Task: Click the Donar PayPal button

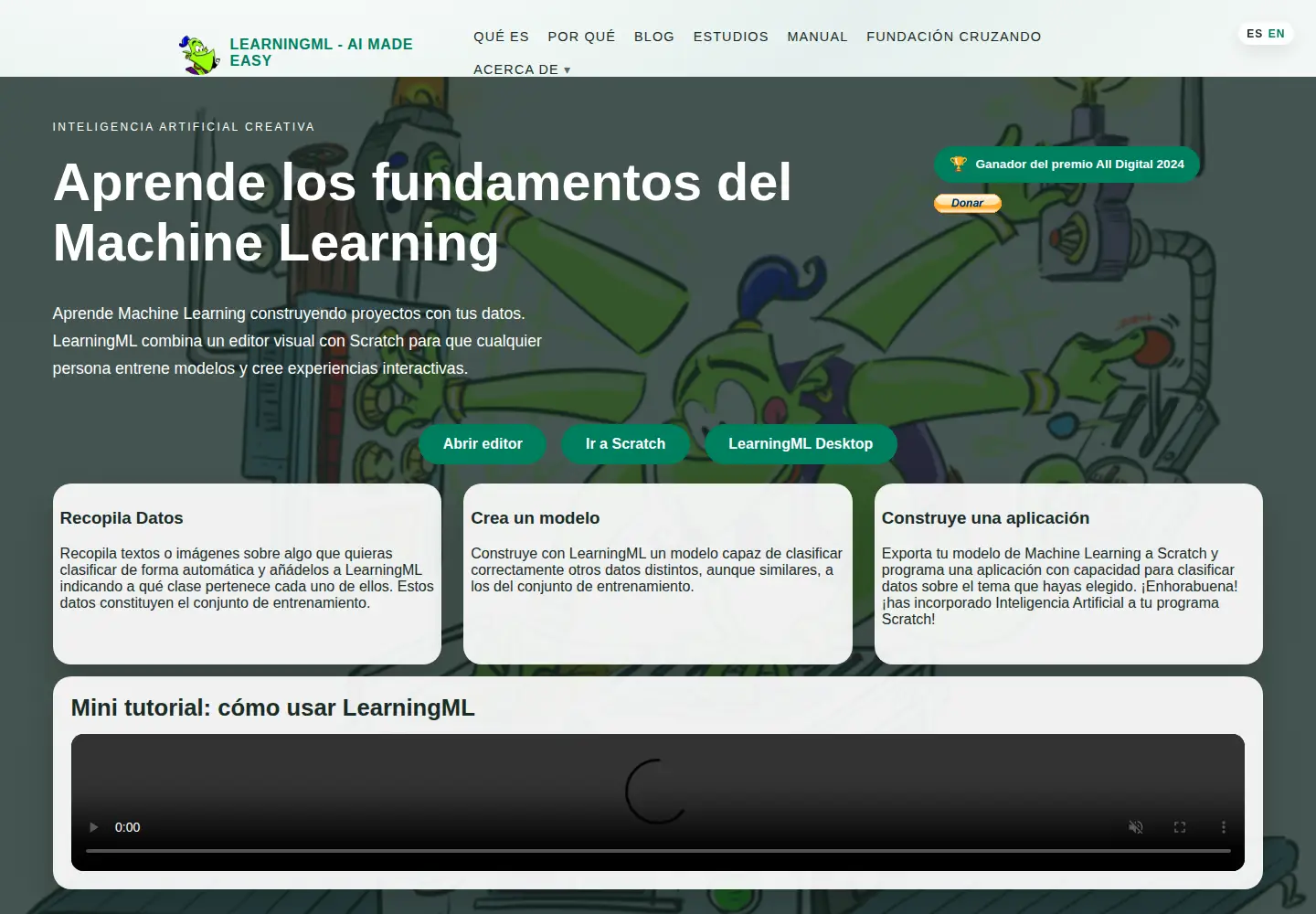Action: [968, 203]
